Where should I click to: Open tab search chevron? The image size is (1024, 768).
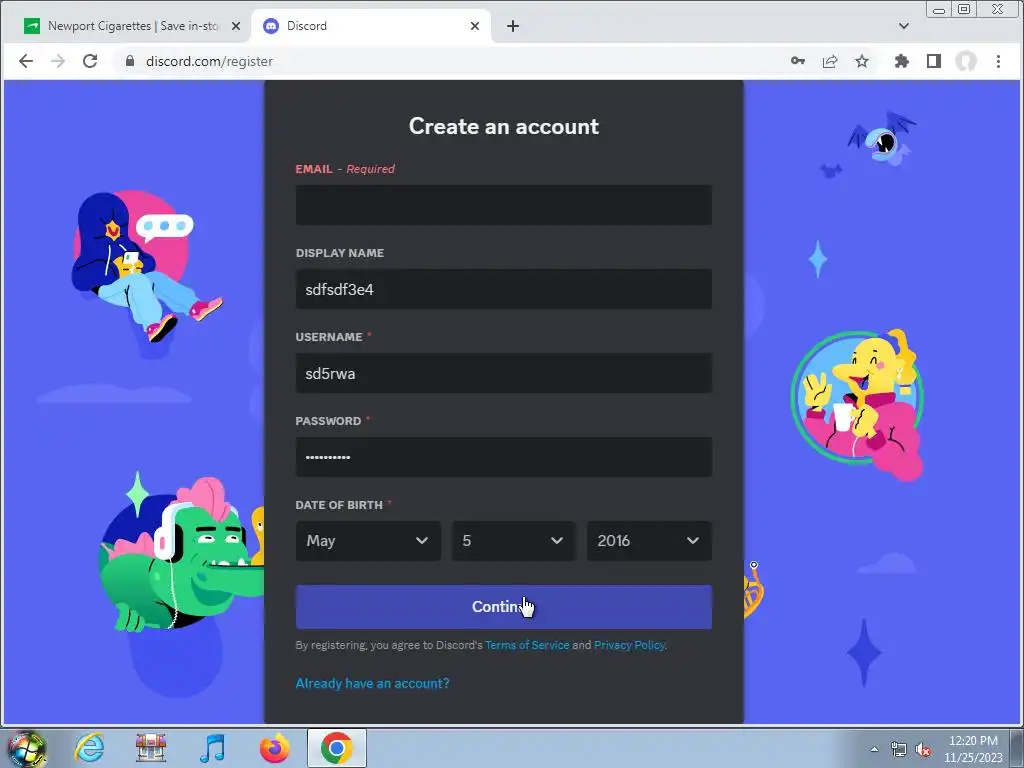[x=903, y=26]
